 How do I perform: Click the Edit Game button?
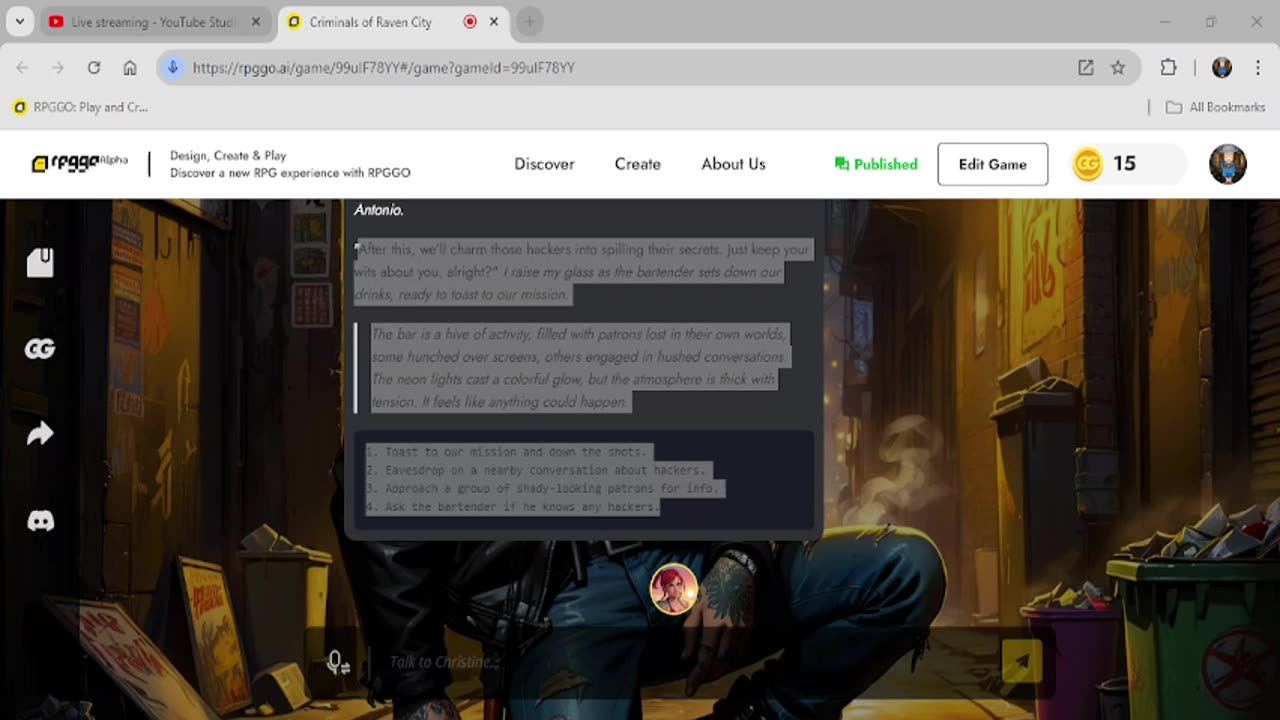click(x=992, y=164)
